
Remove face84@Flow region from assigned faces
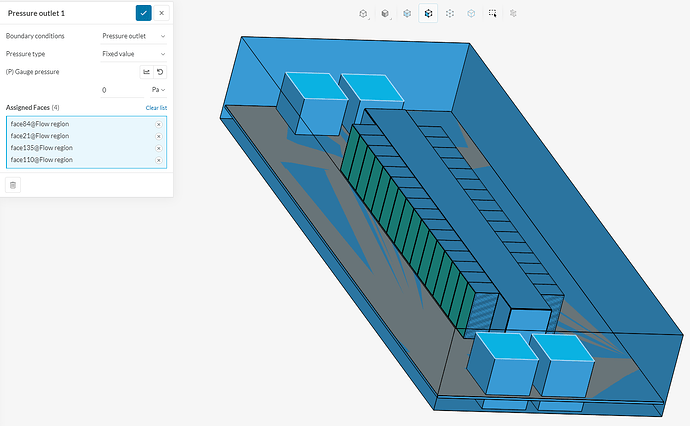pyautogui.click(x=158, y=124)
